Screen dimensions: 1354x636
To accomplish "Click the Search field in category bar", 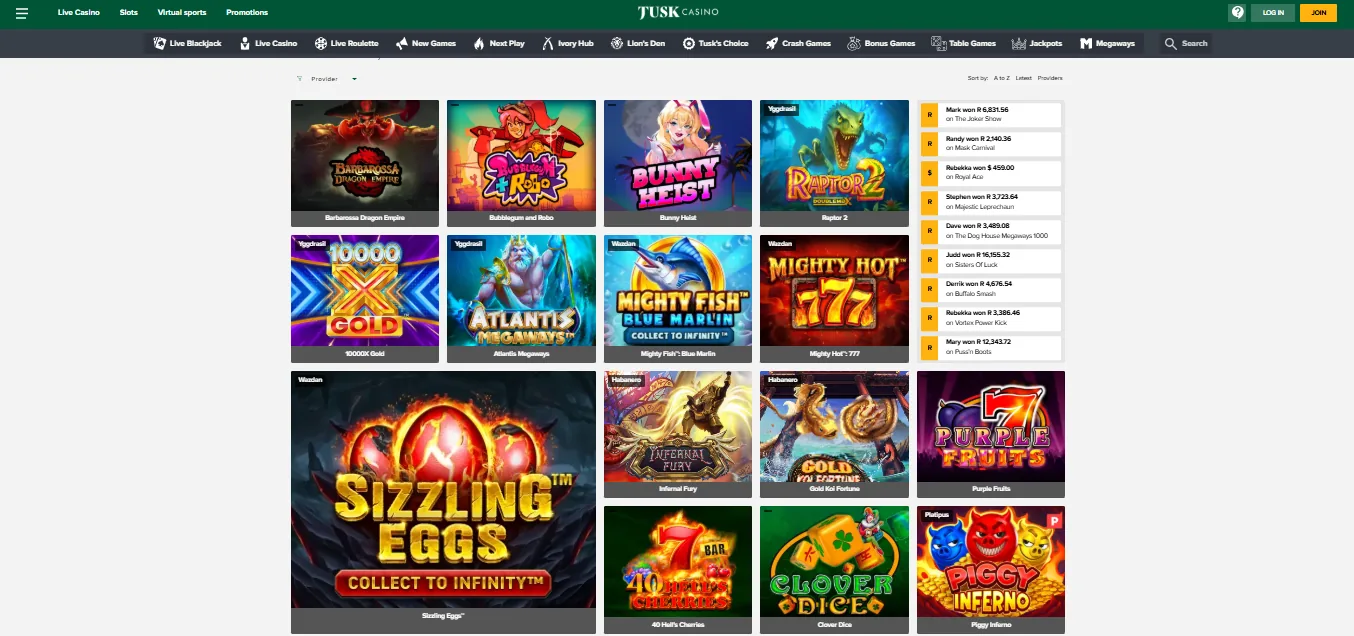I will [1186, 44].
